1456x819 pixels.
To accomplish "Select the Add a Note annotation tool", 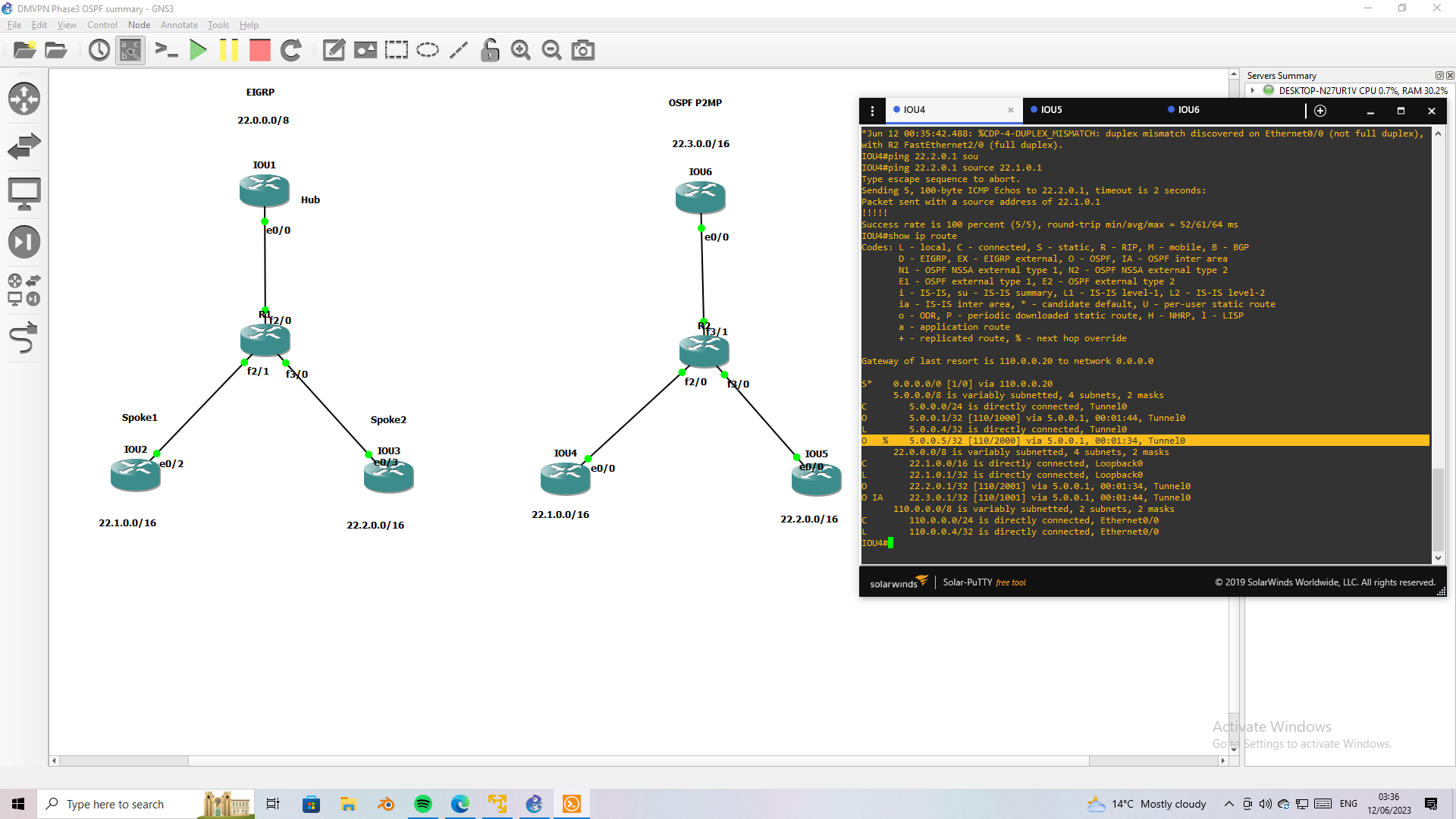I will [x=334, y=50].
